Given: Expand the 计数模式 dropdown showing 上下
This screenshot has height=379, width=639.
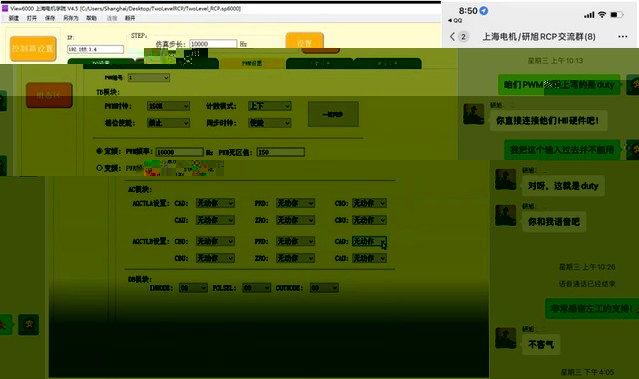Looking at the screenshot, I should (x=269, y=106).
